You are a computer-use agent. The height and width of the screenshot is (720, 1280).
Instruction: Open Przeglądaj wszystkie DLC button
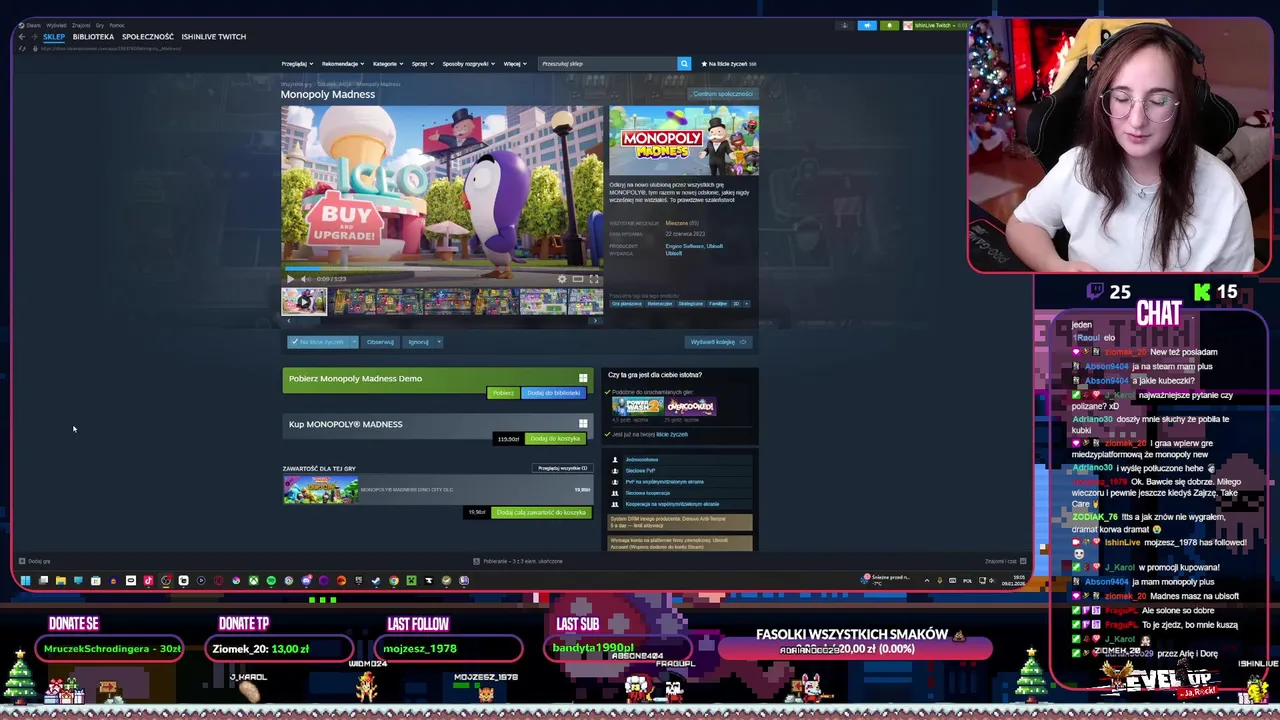[x=562, y=468]
